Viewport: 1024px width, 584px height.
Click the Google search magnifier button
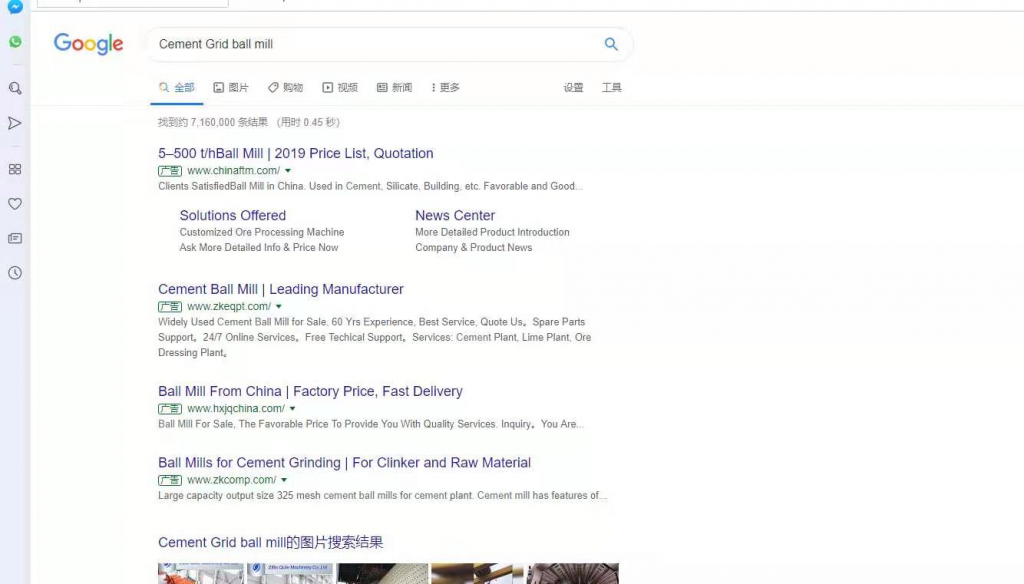pos(611,44)
